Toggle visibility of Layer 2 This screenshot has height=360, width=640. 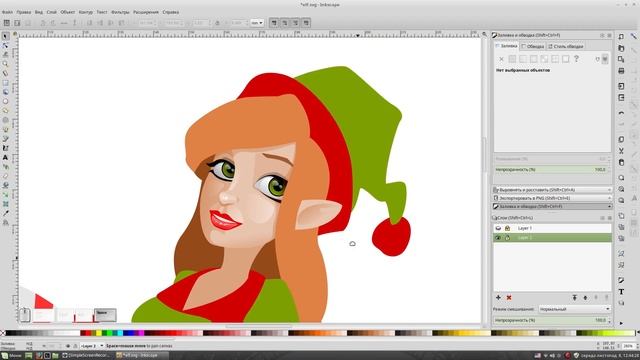tap(498, 238)
